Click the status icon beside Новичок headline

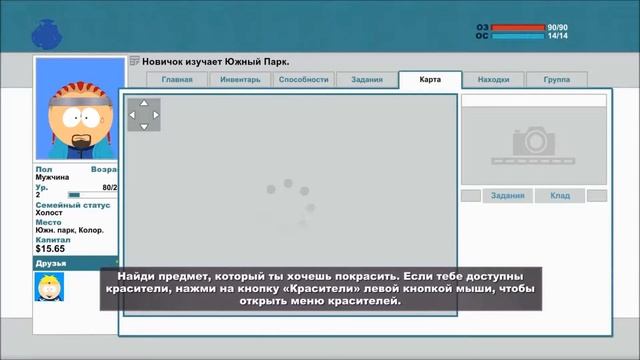click(134, 61)
